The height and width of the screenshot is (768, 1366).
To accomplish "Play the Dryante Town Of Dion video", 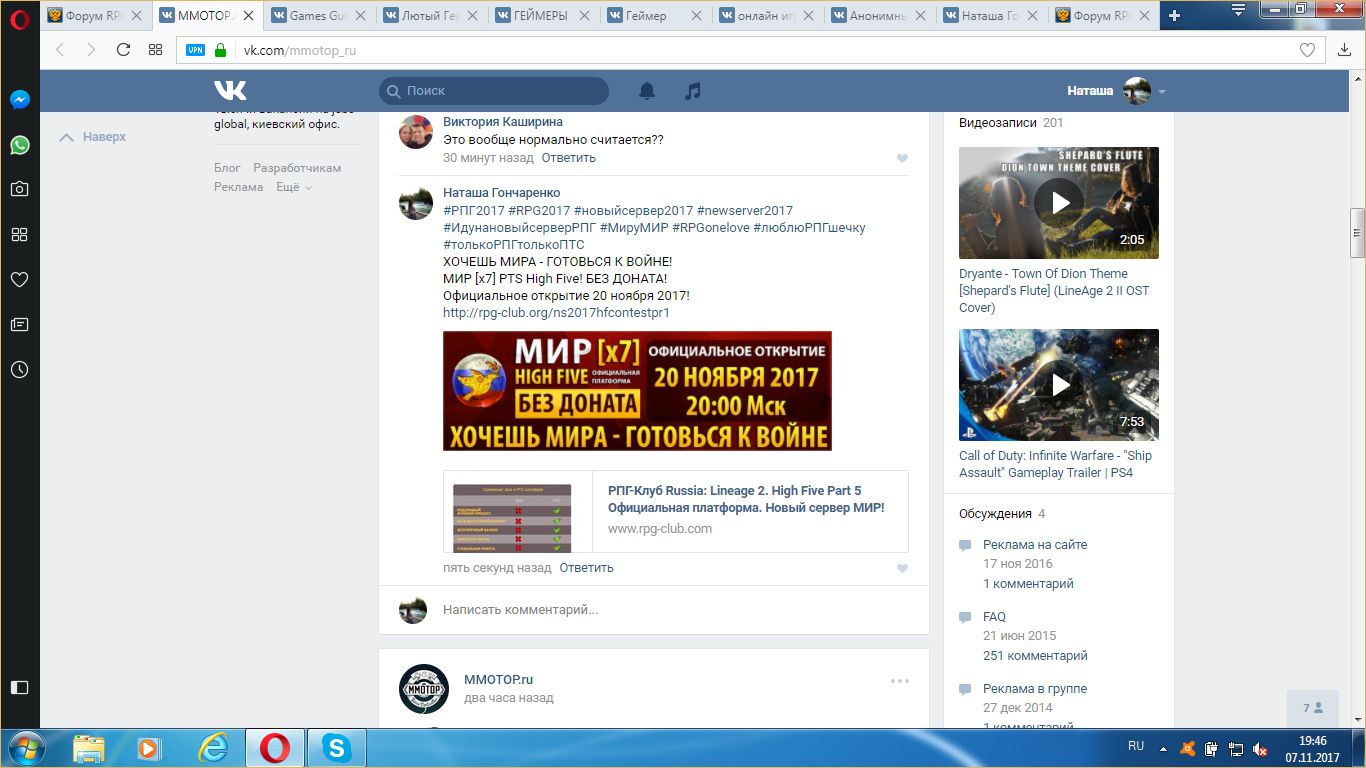I will click(1059, 203).
